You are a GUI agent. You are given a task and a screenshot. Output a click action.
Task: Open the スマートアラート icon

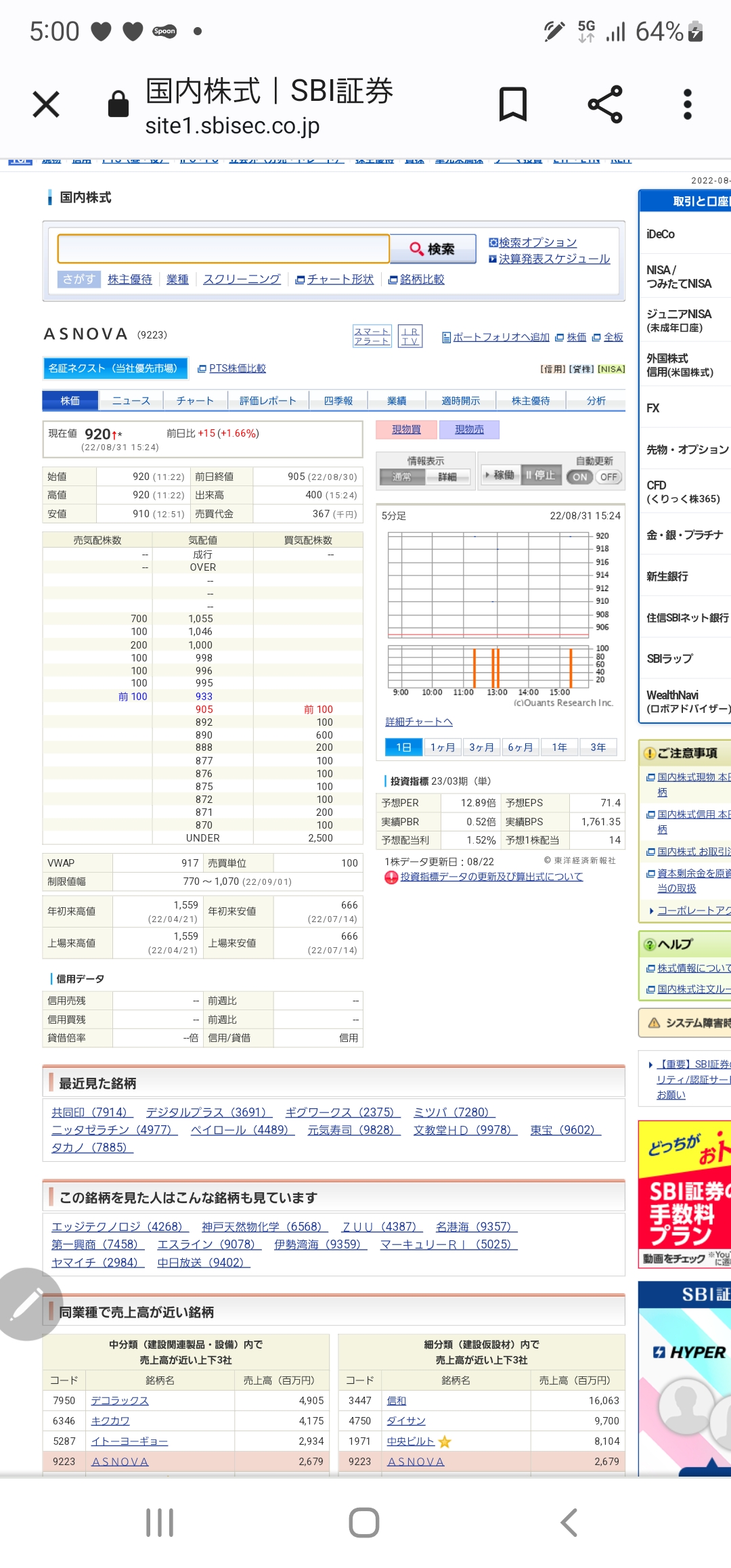point(372,336)
